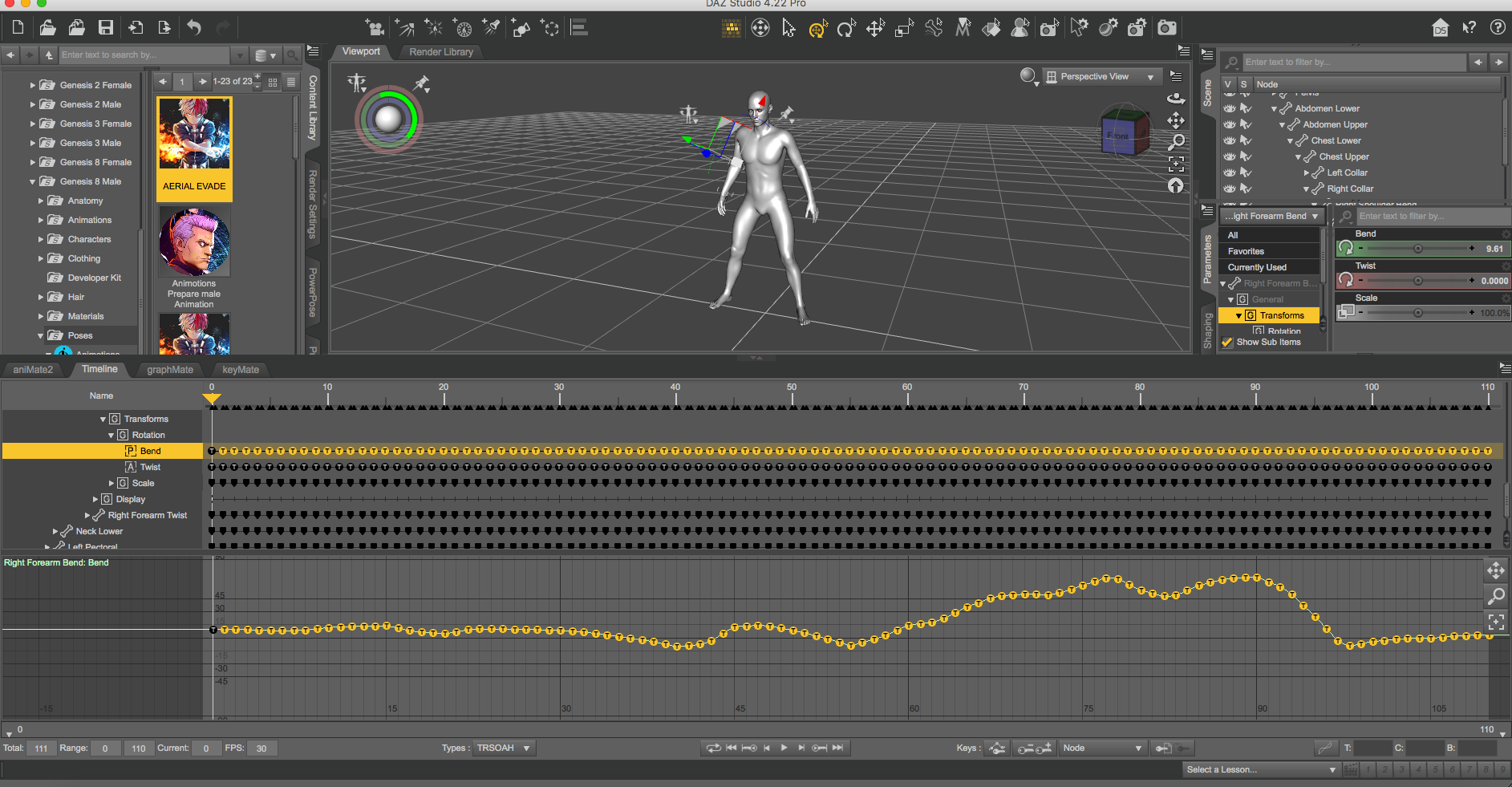Select Currently Used parameter filter
Image resolution: width=1512 pixels, height=787 pixels.
1257,267
